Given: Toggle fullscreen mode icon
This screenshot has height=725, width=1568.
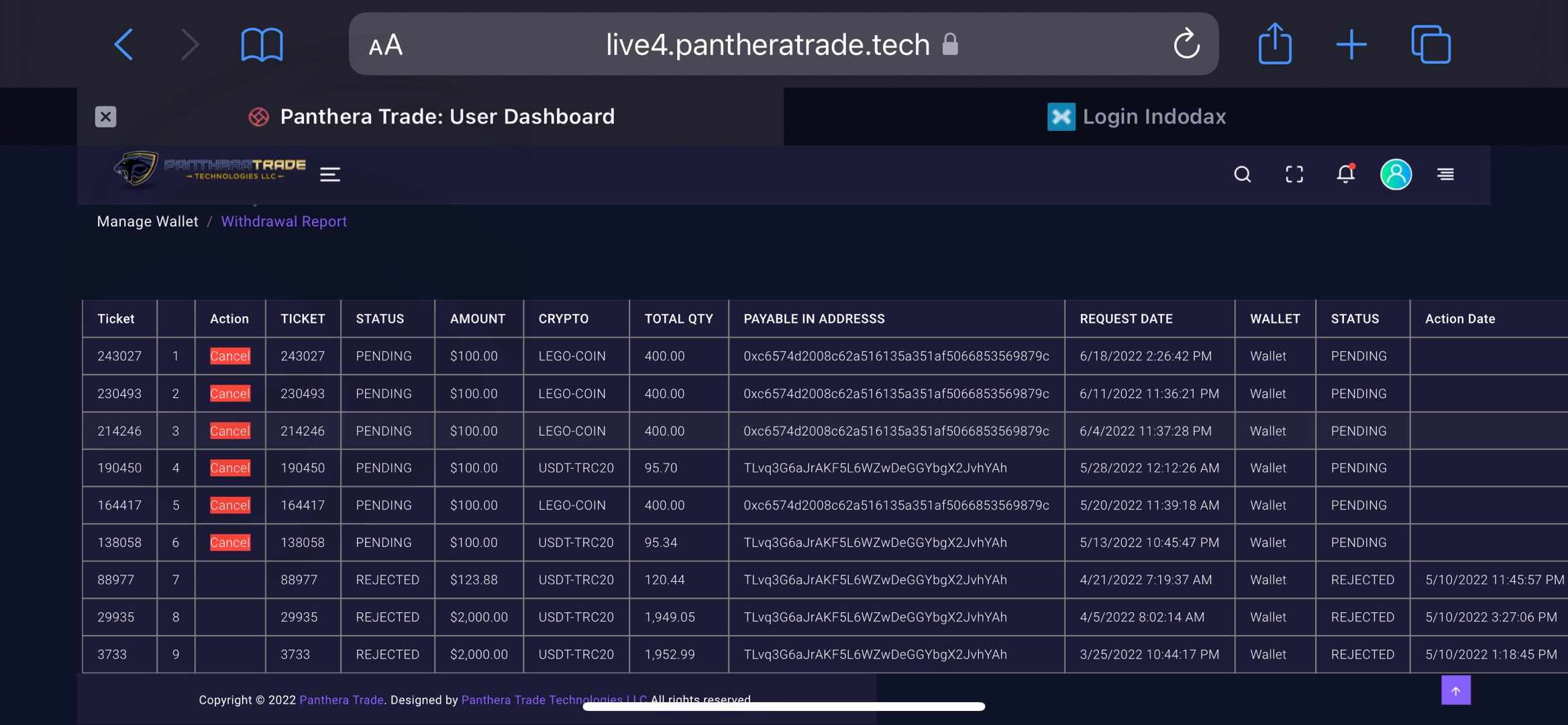Looking at the screenshot, I should coord(1294,175).
